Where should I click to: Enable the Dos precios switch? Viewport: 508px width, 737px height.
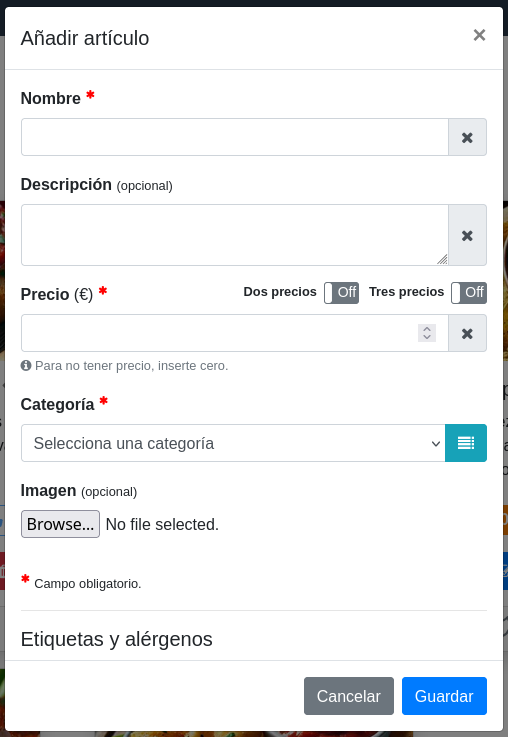[341, 293]
